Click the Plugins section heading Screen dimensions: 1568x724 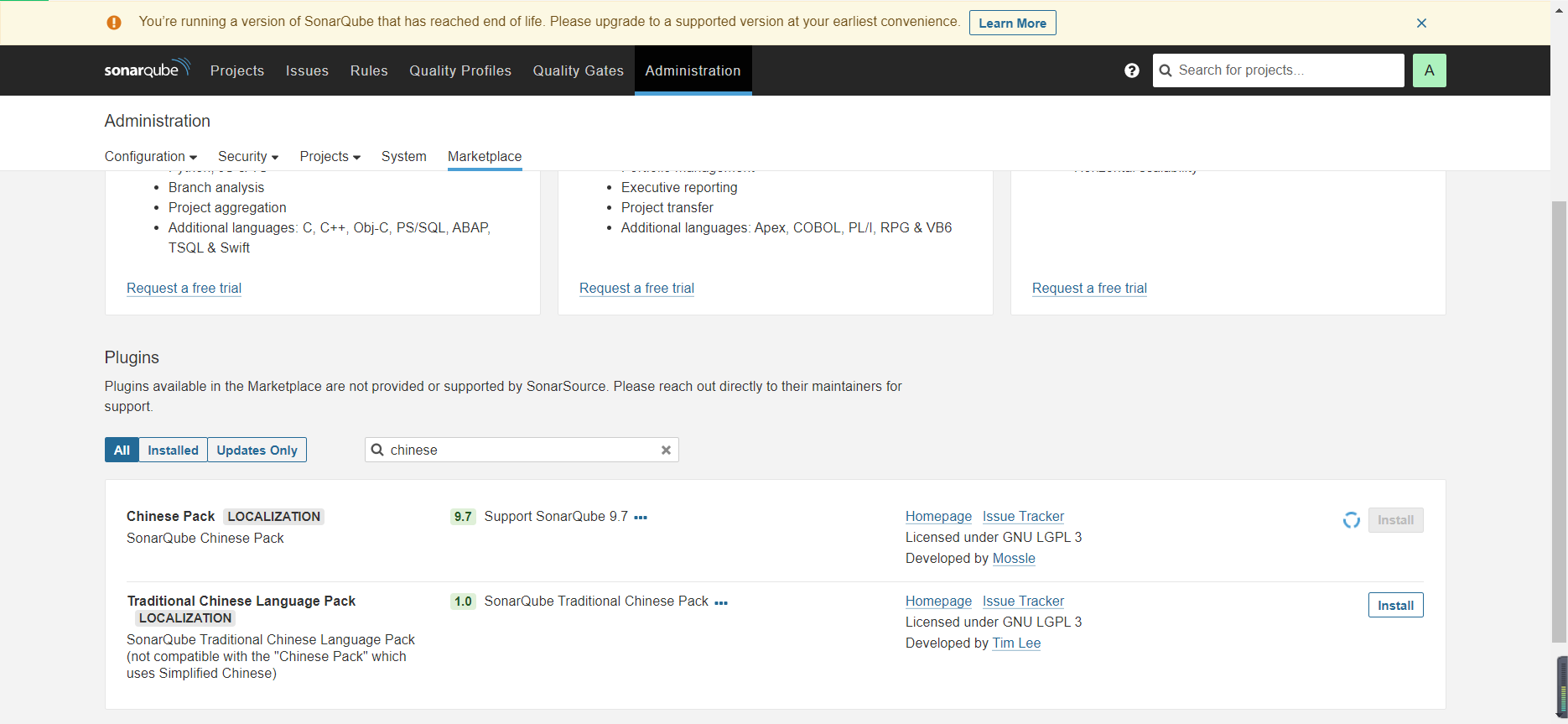coord(132,357)
